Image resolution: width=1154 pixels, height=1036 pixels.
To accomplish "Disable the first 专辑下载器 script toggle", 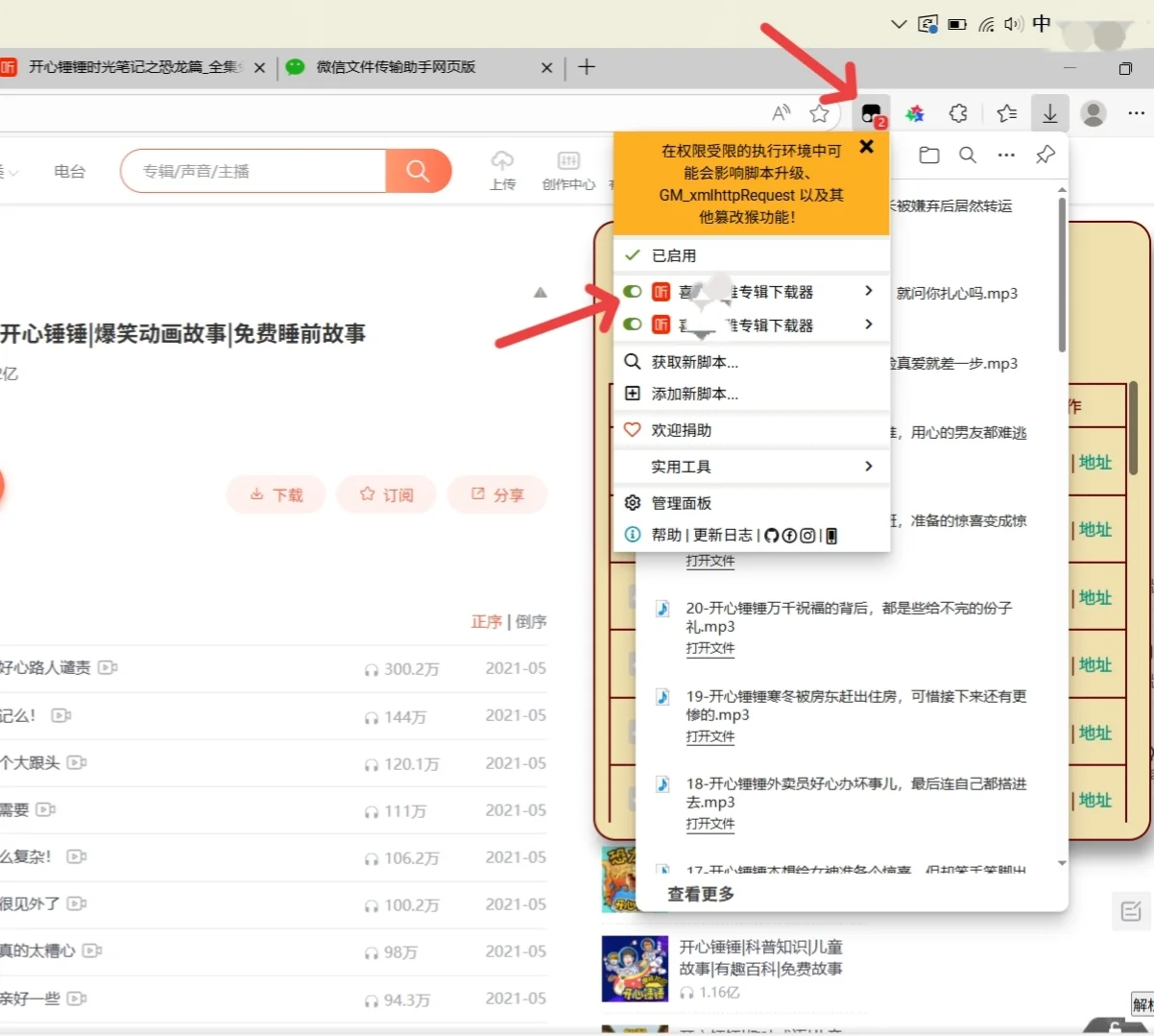I will coord(632,291).
